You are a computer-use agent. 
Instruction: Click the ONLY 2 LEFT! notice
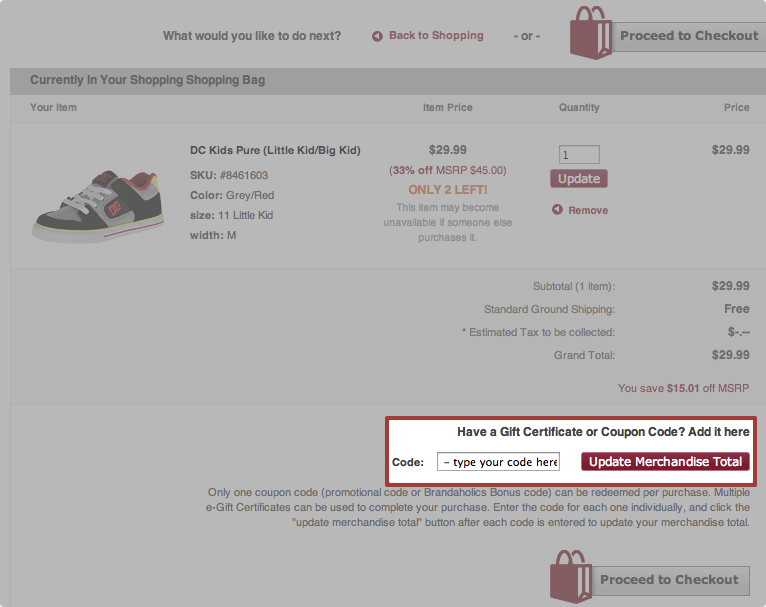point(446,190)
